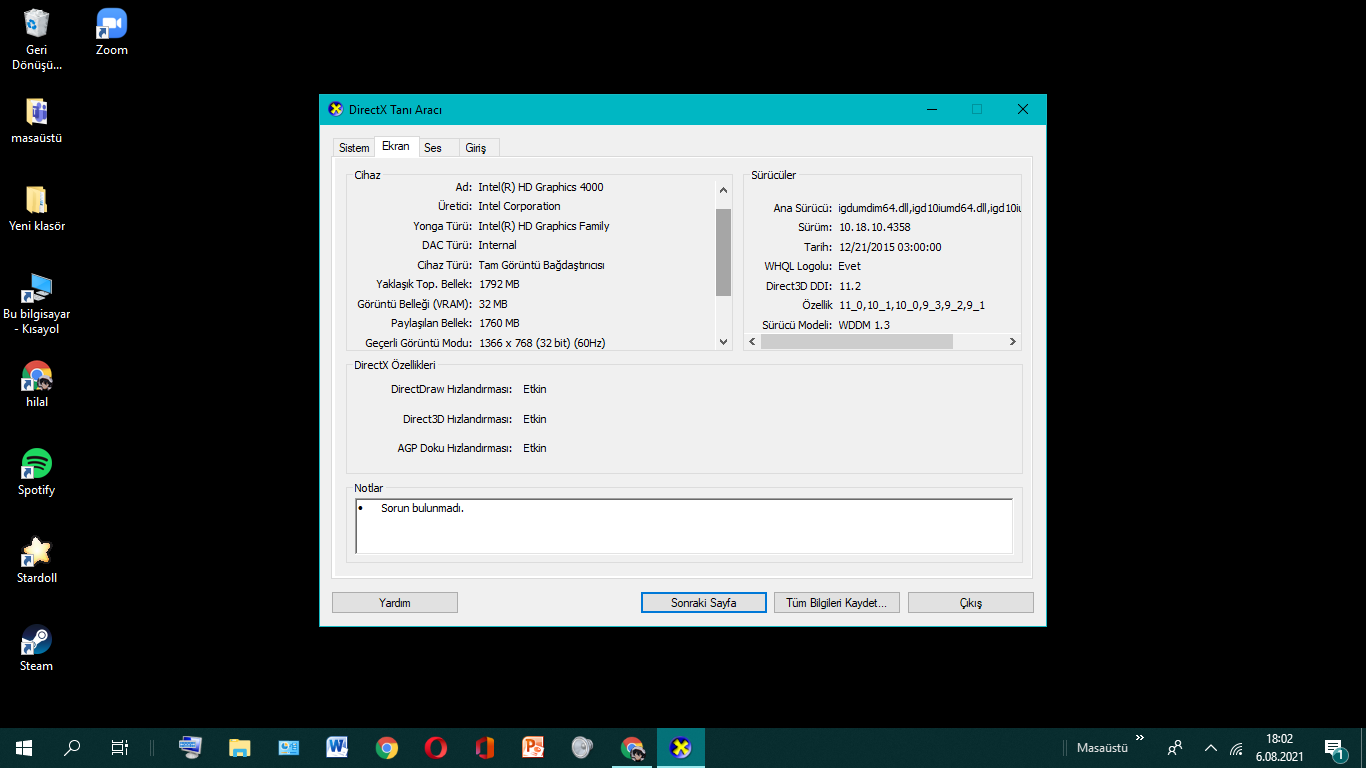Open File Explorer from the taskbar

pyautogui.click(x=240, y=747)
